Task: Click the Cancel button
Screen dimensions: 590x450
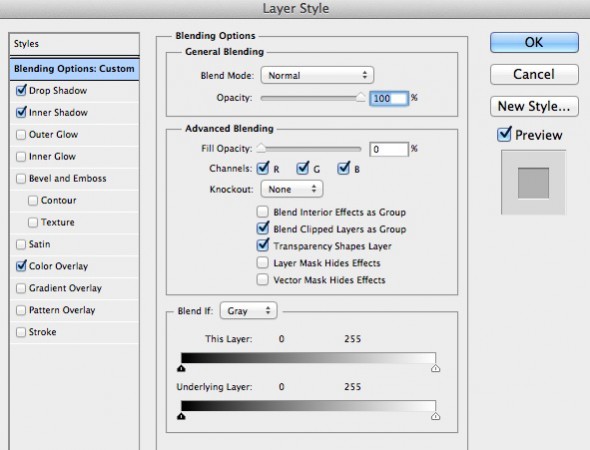Action: click(534, 74)
